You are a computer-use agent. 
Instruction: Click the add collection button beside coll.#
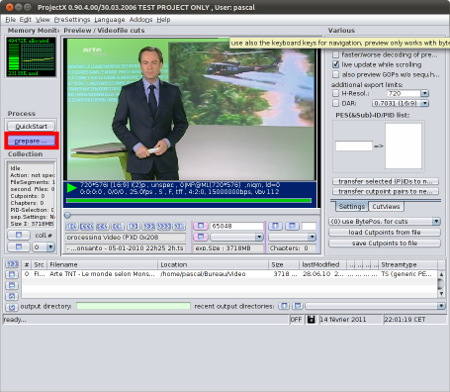click(x=19, y=235)
